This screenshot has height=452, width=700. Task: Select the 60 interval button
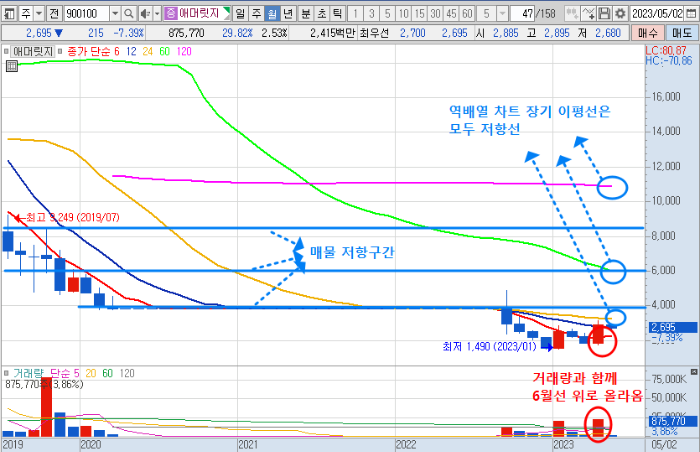(467, 13)
